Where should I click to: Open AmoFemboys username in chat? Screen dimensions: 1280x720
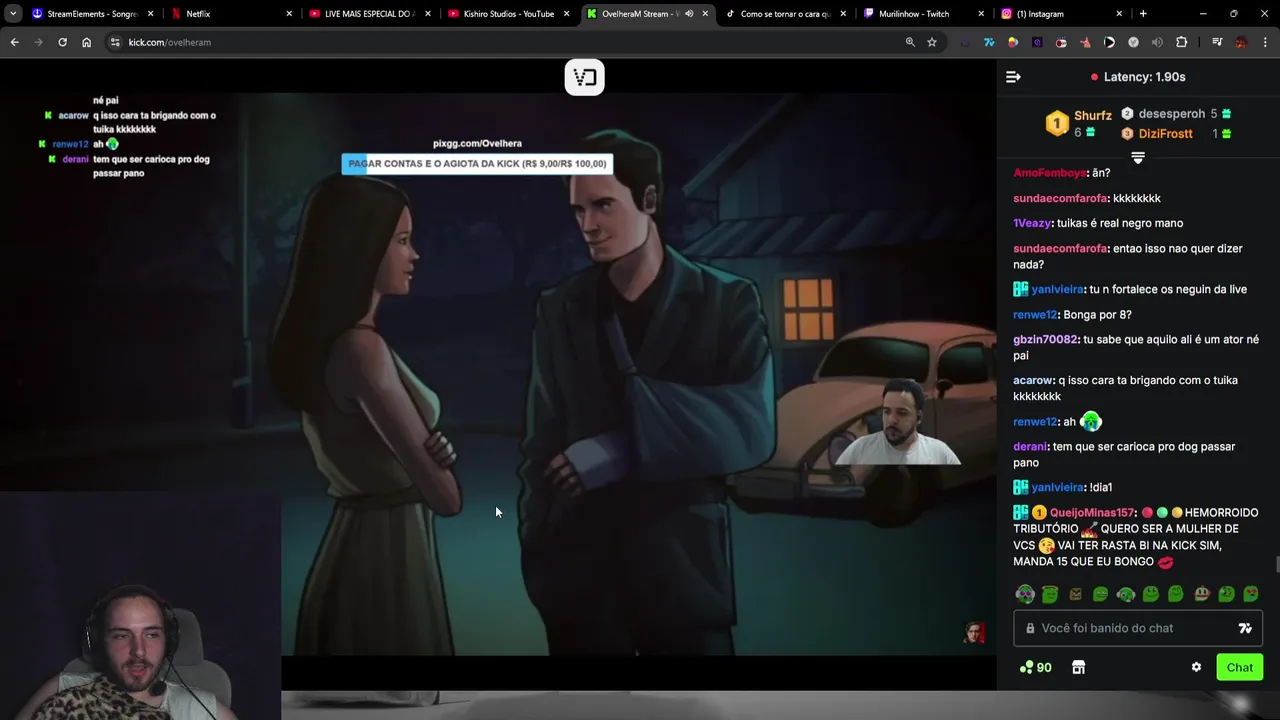(x=1050, y=173)
